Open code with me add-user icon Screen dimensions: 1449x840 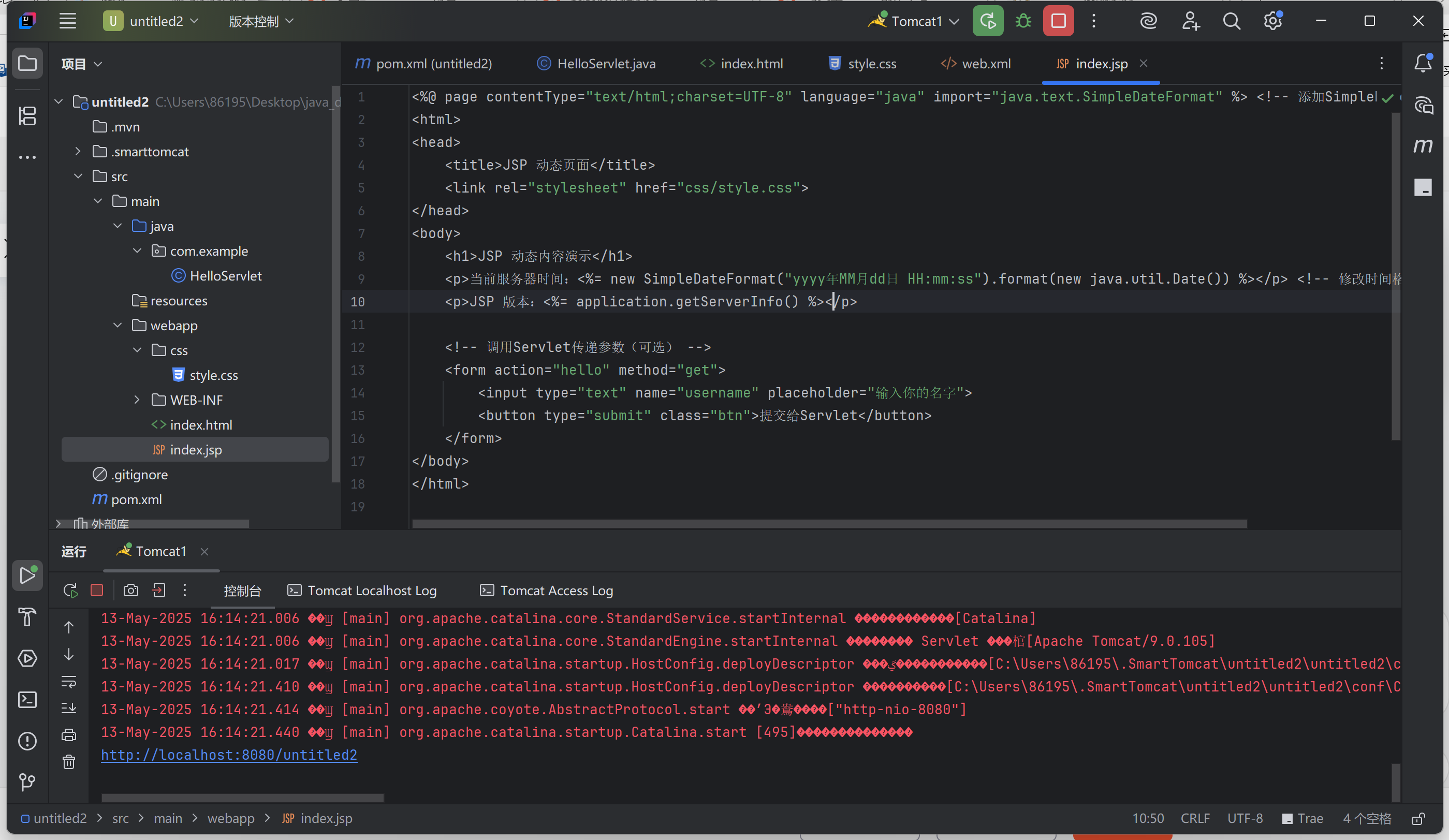pos(1190,21)
